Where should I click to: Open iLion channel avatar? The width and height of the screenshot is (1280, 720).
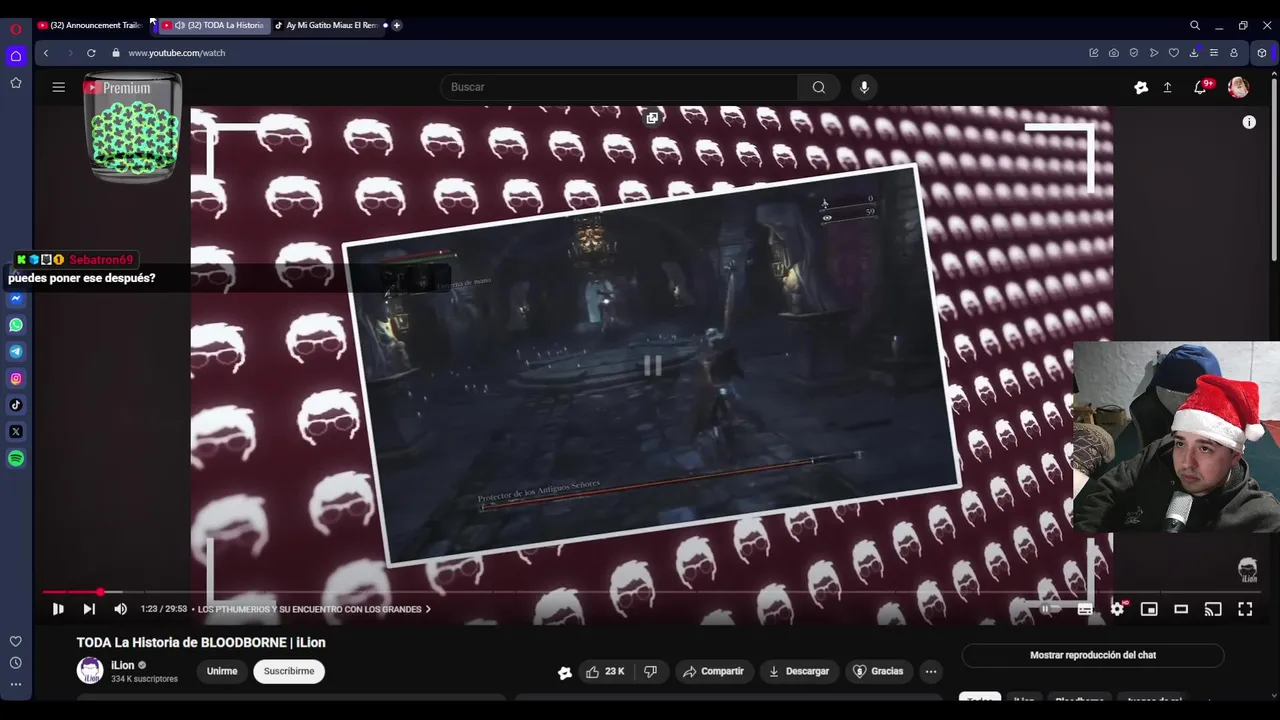point(90,671)
